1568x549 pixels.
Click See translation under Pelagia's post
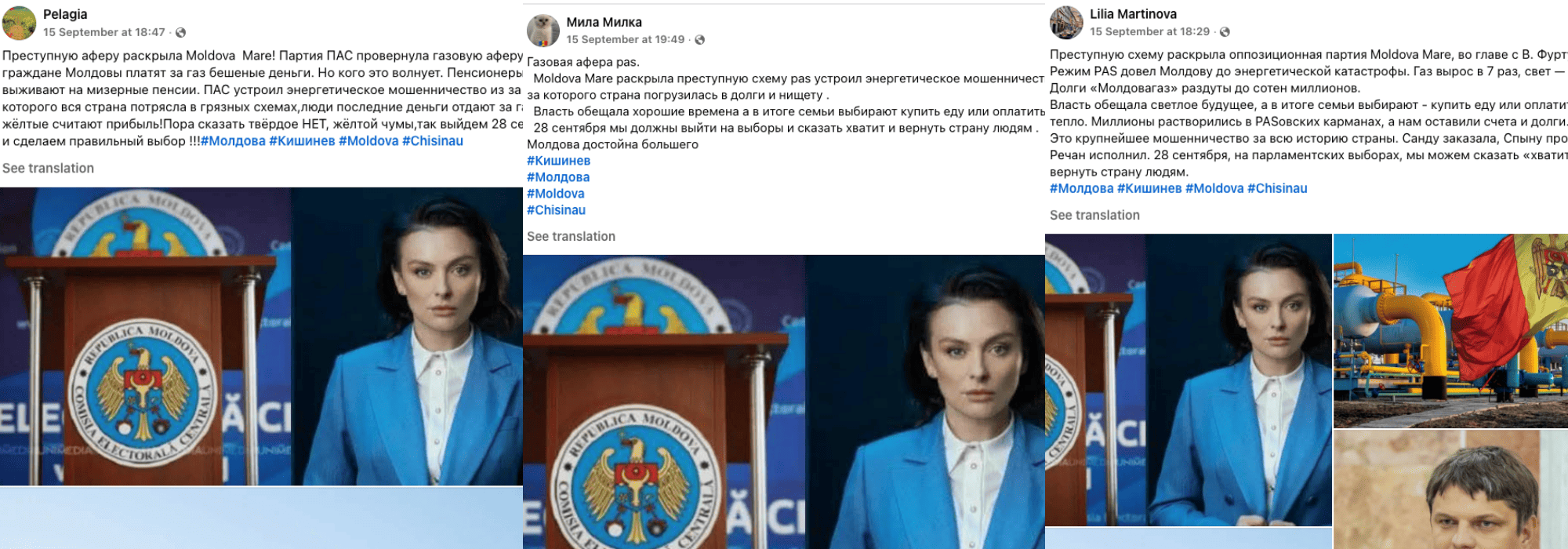48,168
